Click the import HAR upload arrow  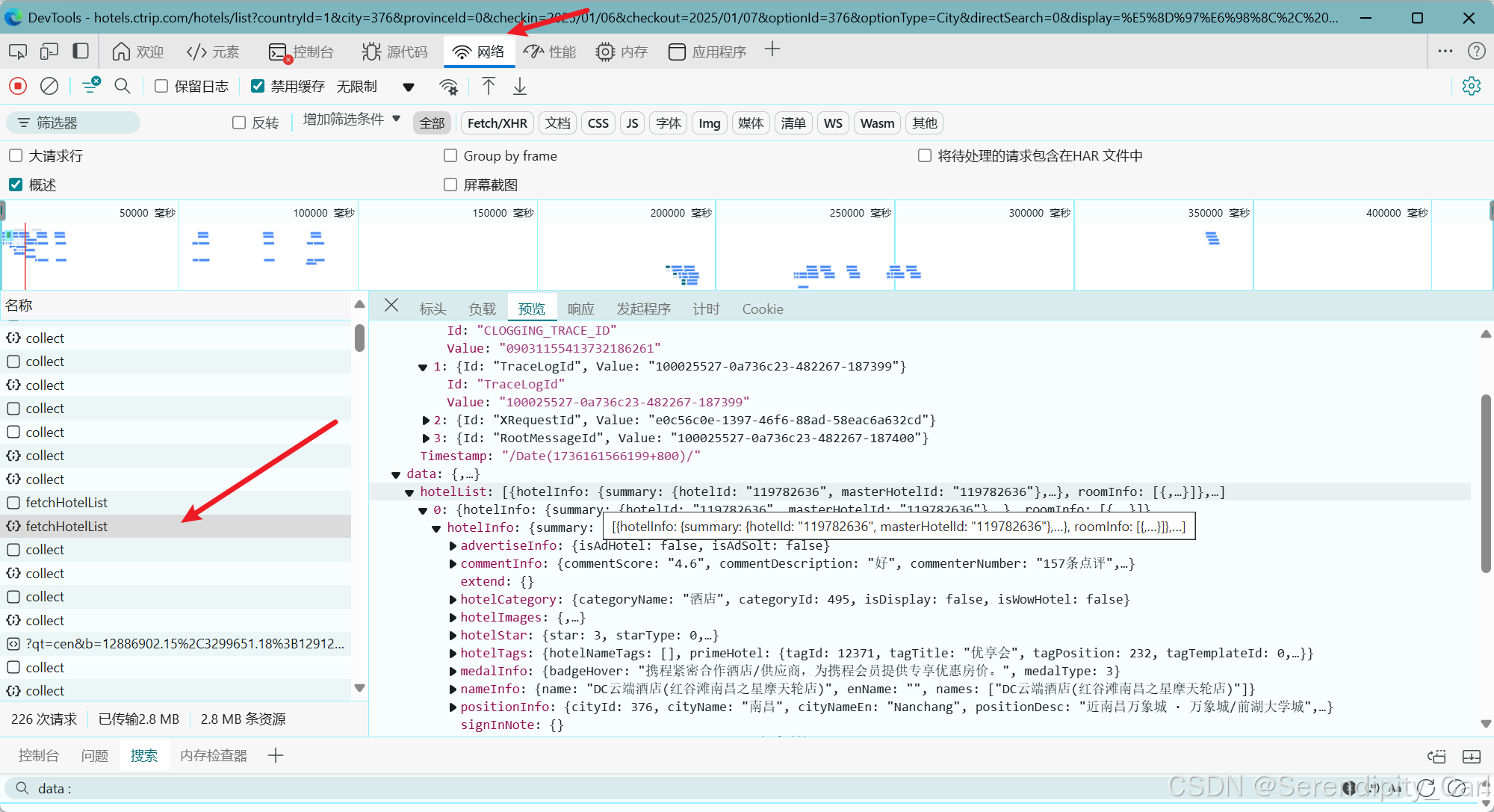point(489,86)
